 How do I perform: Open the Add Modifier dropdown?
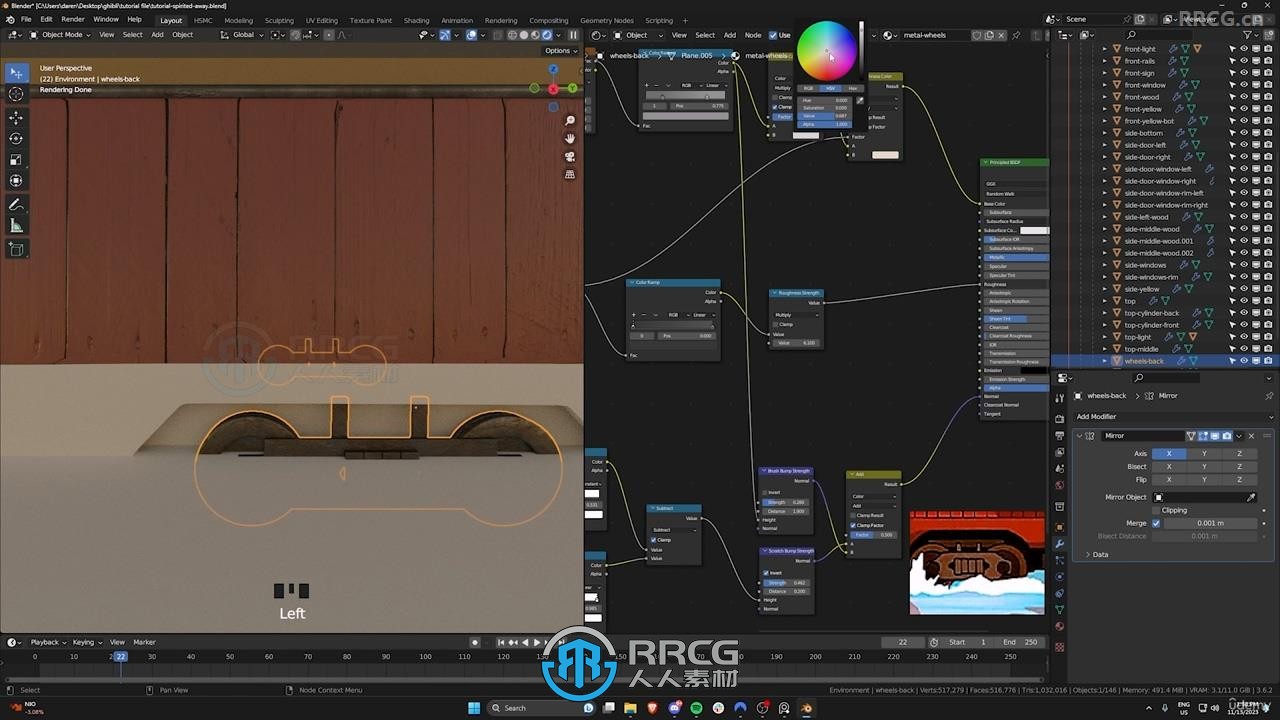click(x=1172, y=416)
